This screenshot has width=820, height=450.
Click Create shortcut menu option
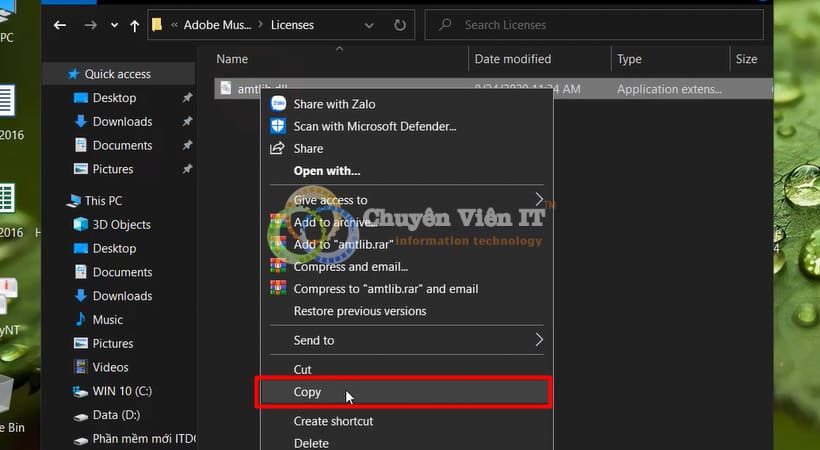pos(333,421)
